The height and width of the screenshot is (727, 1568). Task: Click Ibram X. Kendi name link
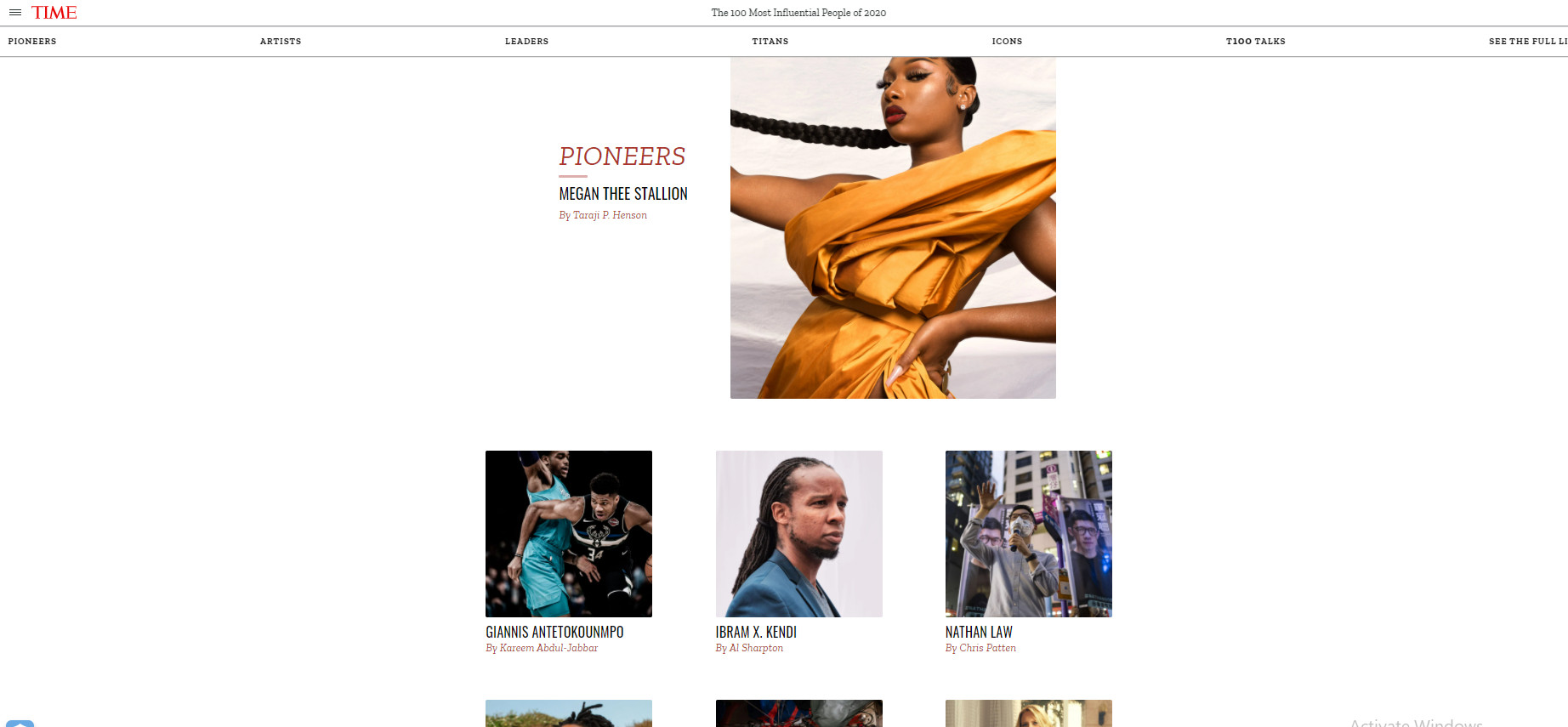click(756, 633)
